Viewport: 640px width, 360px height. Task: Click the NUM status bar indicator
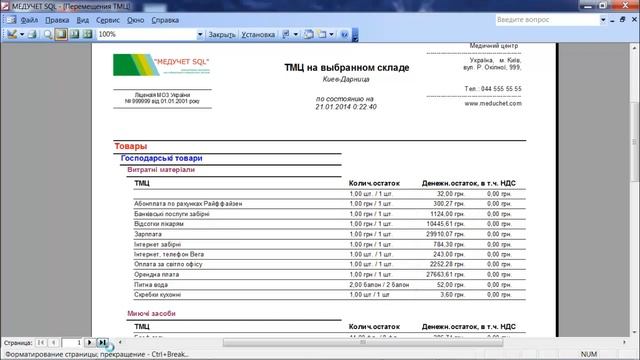click(589, 354)
